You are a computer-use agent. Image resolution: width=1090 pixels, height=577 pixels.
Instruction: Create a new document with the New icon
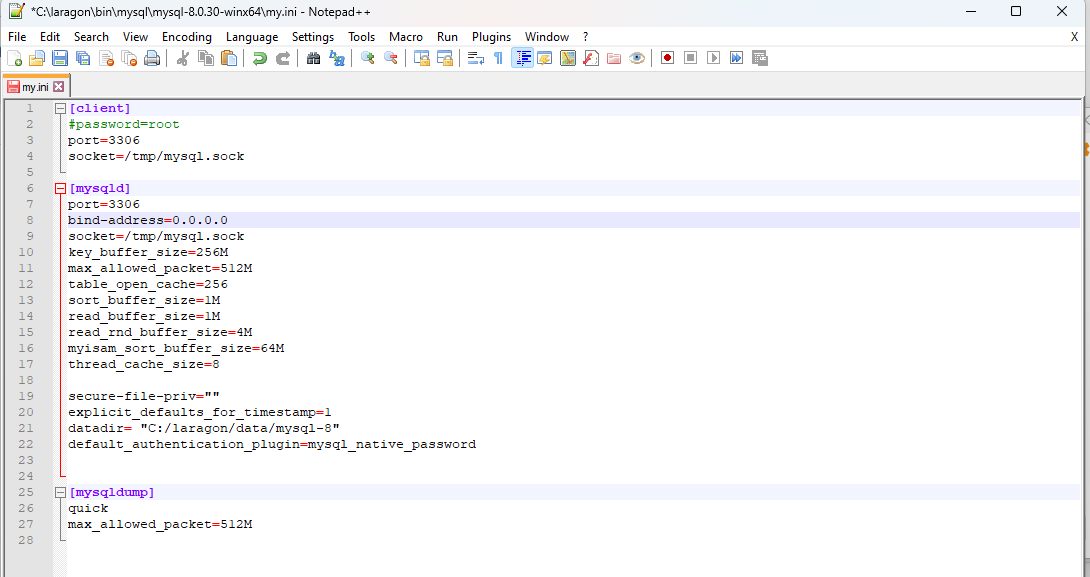[15, 58]
